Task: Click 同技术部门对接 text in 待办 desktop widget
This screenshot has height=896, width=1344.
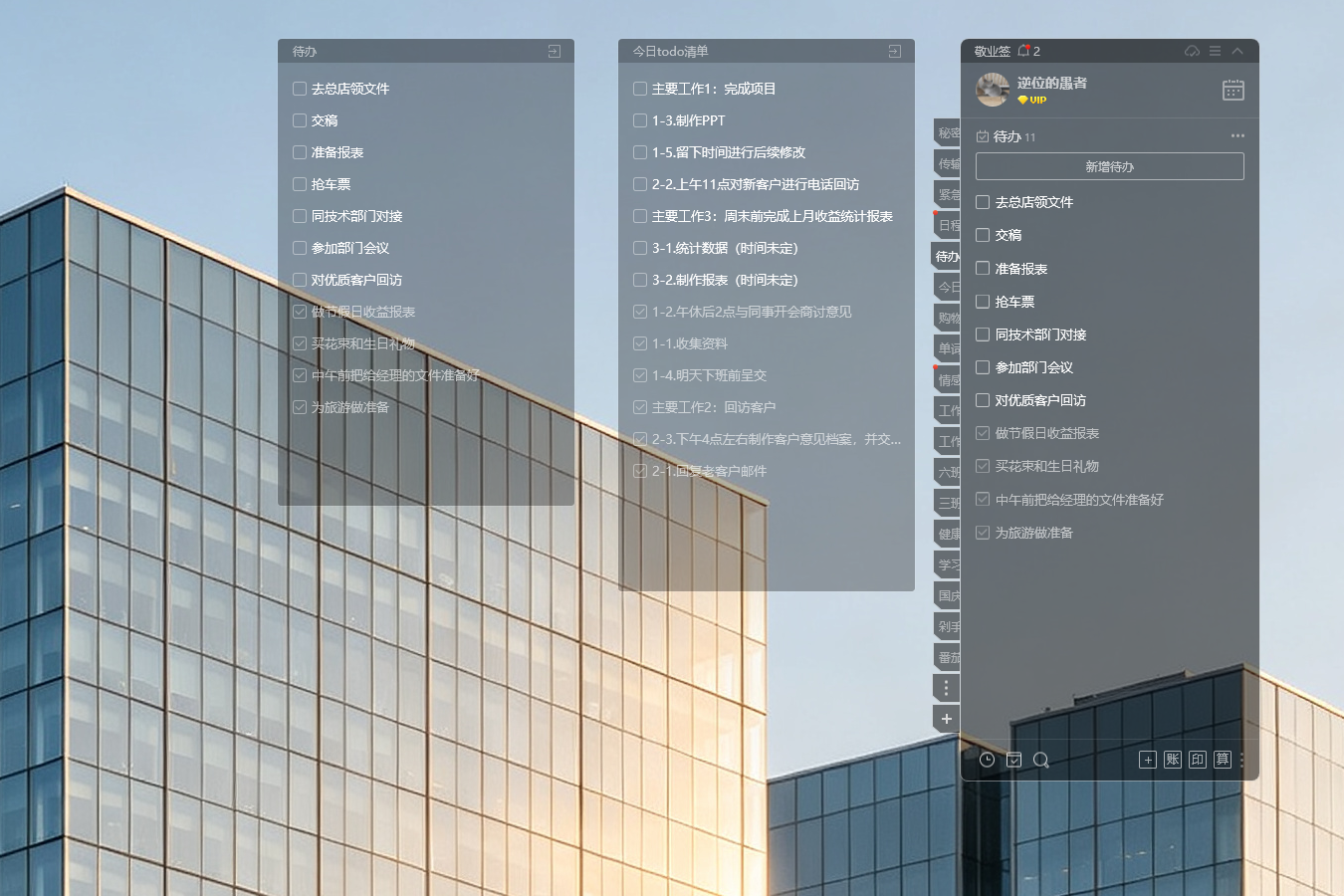Action: click(356, 216)
